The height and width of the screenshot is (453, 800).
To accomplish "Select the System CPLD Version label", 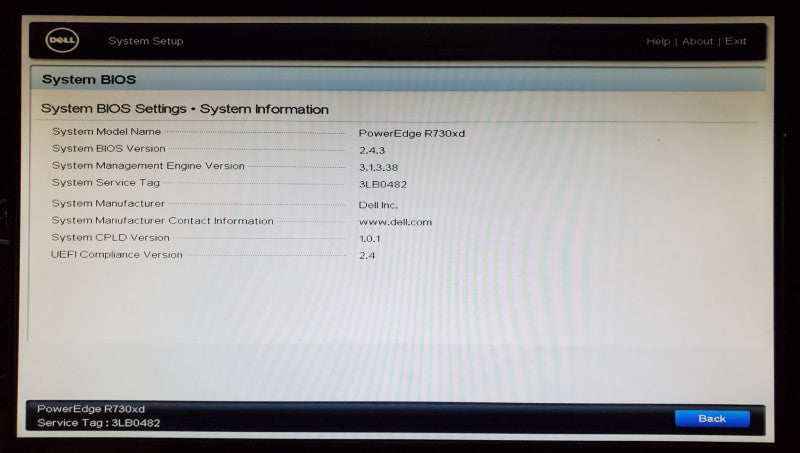I will click(x=110, y=238).
